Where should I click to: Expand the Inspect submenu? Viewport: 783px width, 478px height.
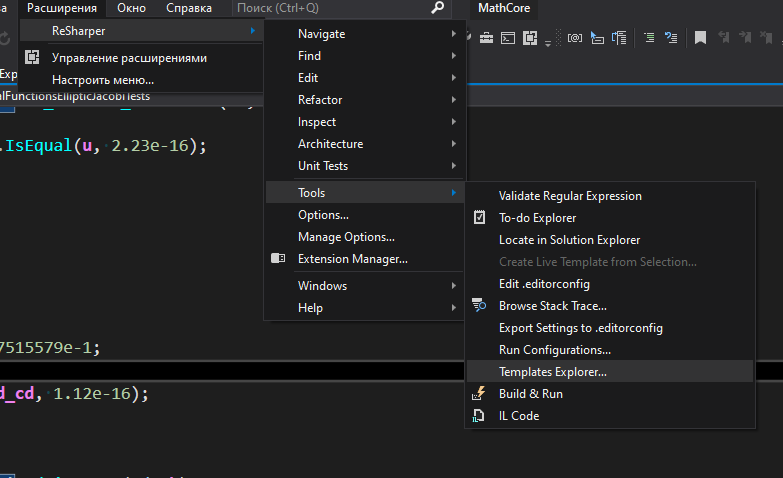[365, 122]
